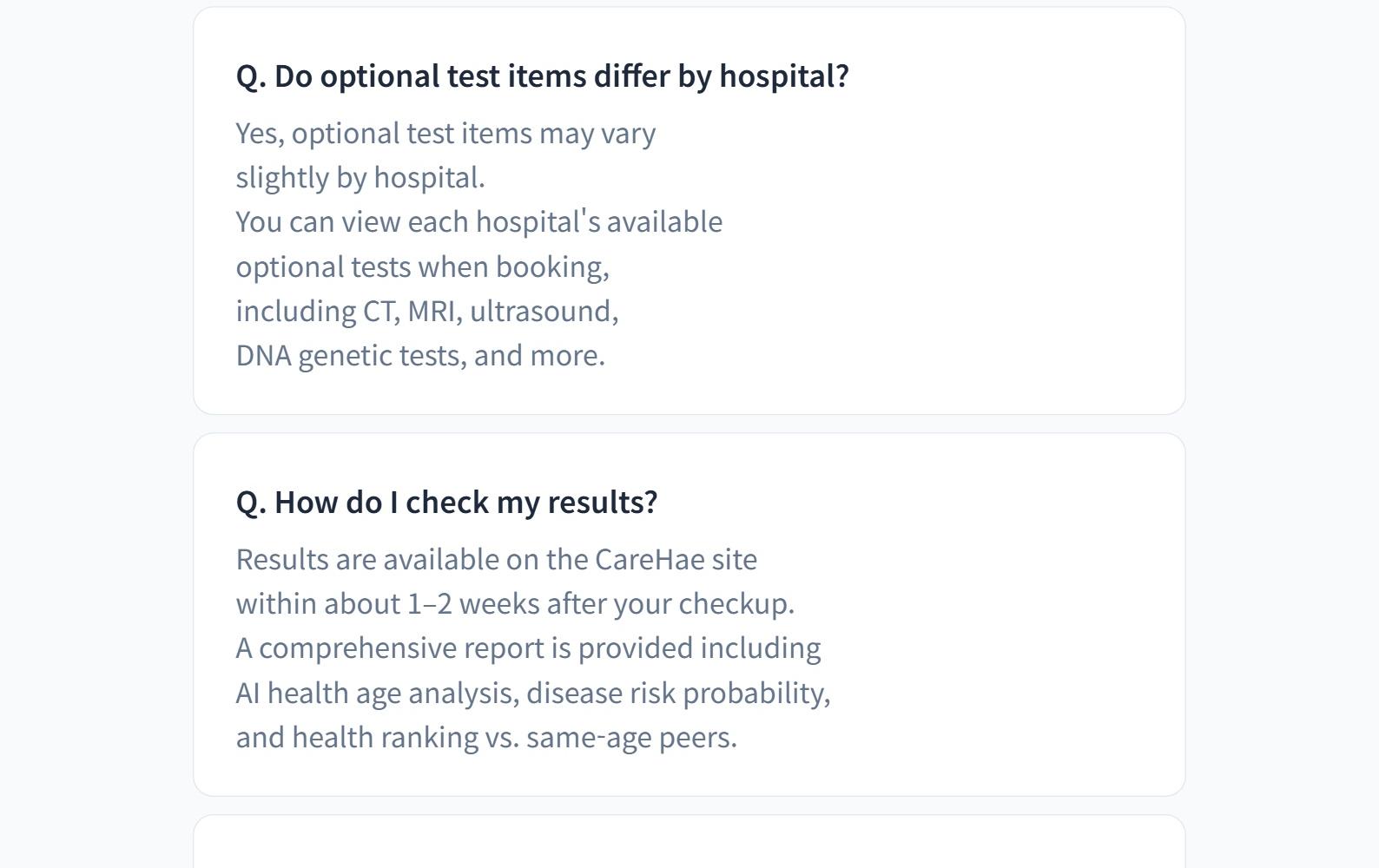Click the text "slightly by hospital."
The height and width of the screenshot is (868, 1379).
(x=360, y=178)
